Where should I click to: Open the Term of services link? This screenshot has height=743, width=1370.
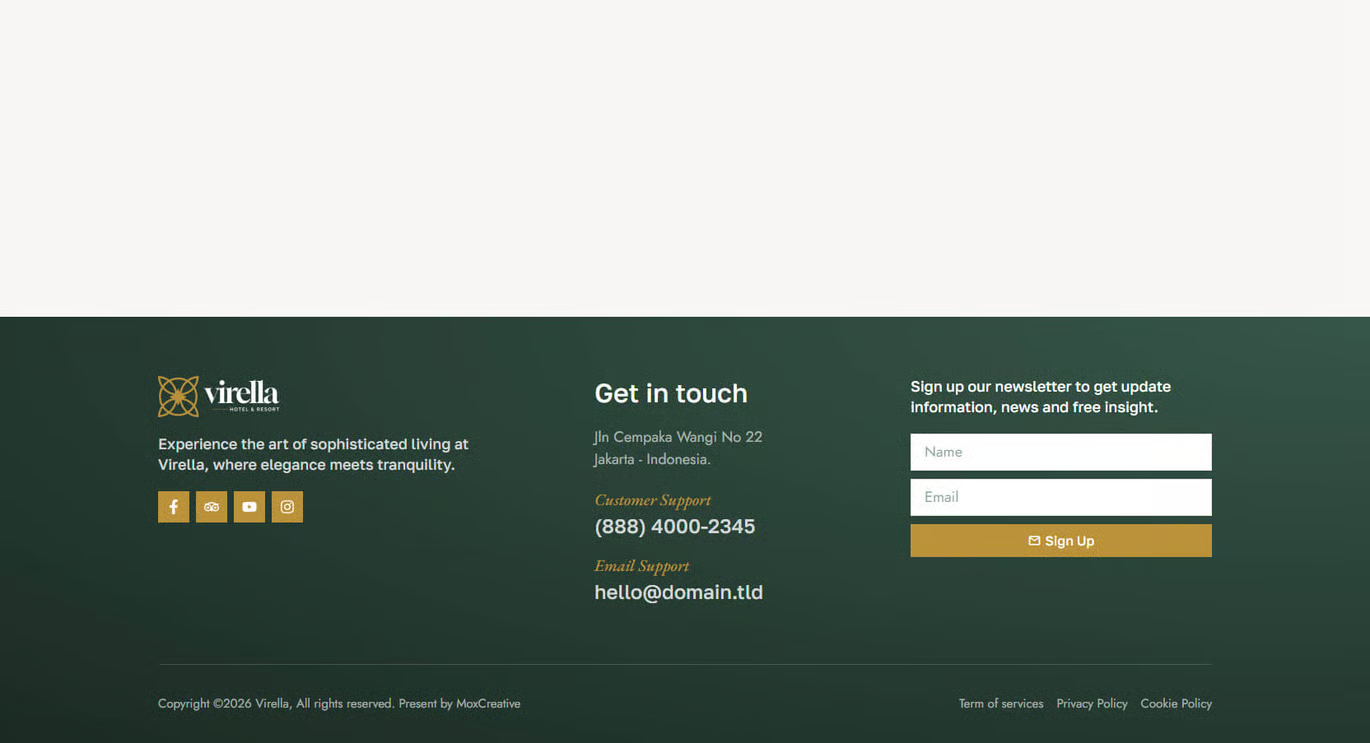pos(1000,704)
